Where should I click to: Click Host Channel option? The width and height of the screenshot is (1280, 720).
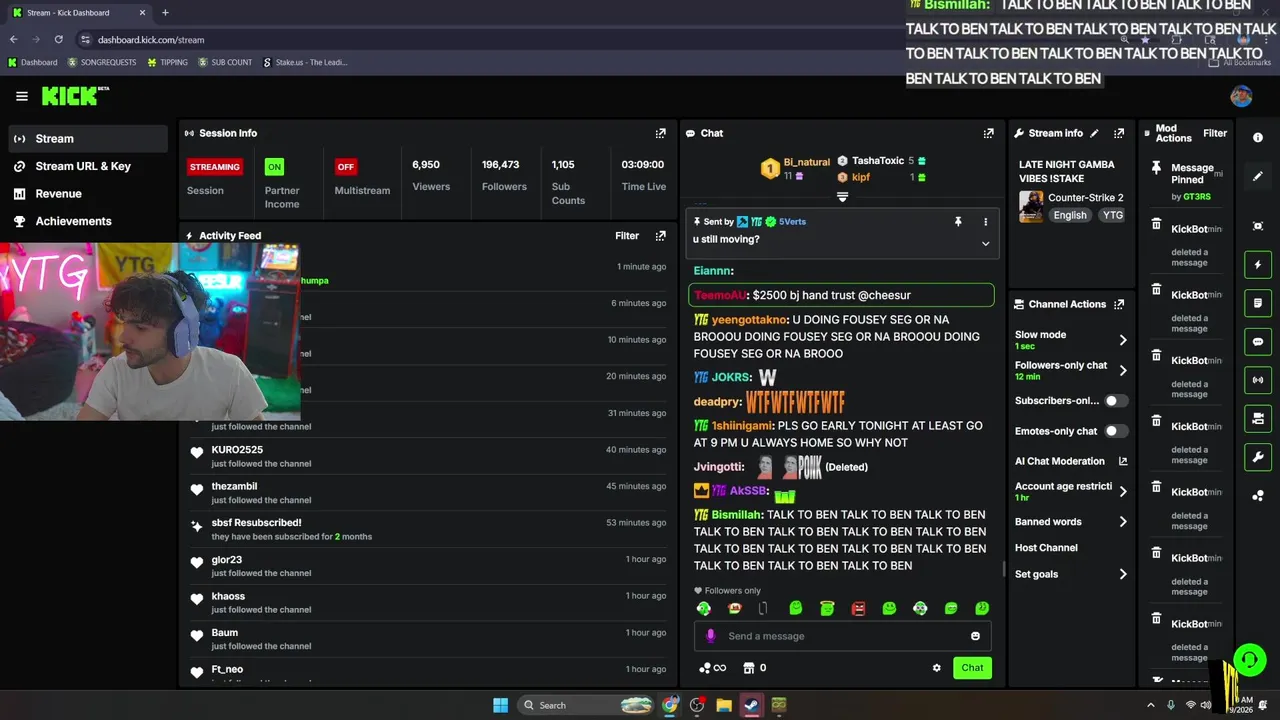click(x=1046, y=548)
